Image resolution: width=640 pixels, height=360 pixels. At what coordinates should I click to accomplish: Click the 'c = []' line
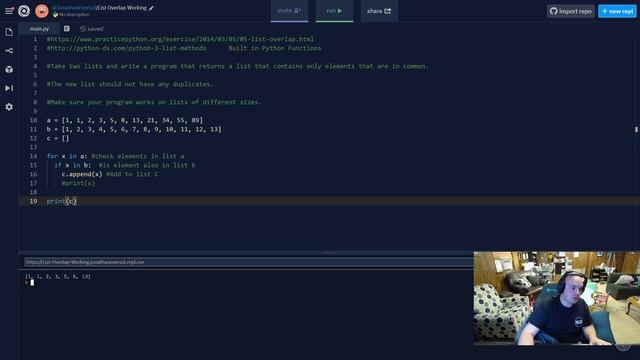(58, 138)
